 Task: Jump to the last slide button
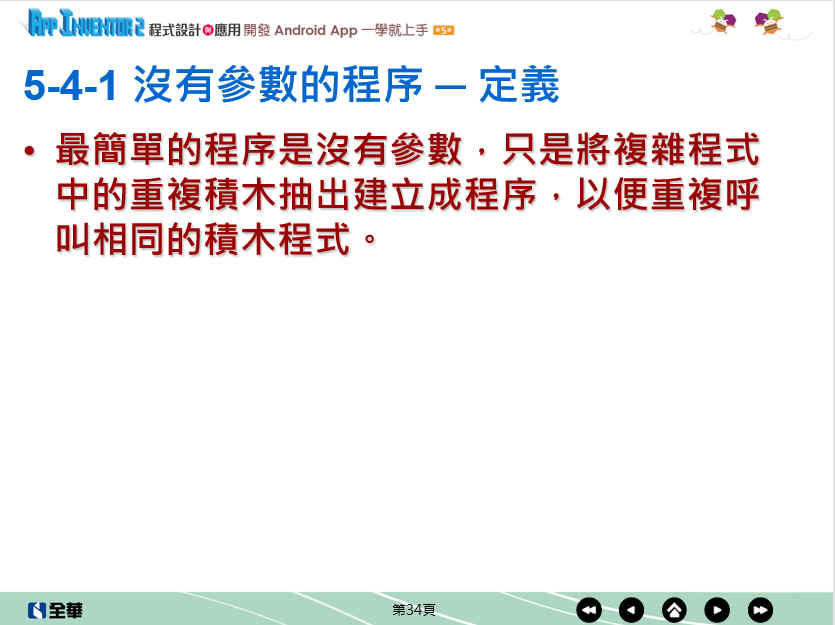[x=760, y=609]
